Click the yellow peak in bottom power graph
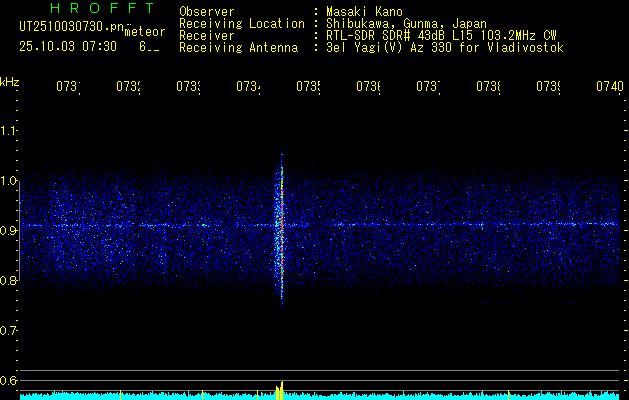This screenshot has width=629, height=400. [x=281, y=388]
